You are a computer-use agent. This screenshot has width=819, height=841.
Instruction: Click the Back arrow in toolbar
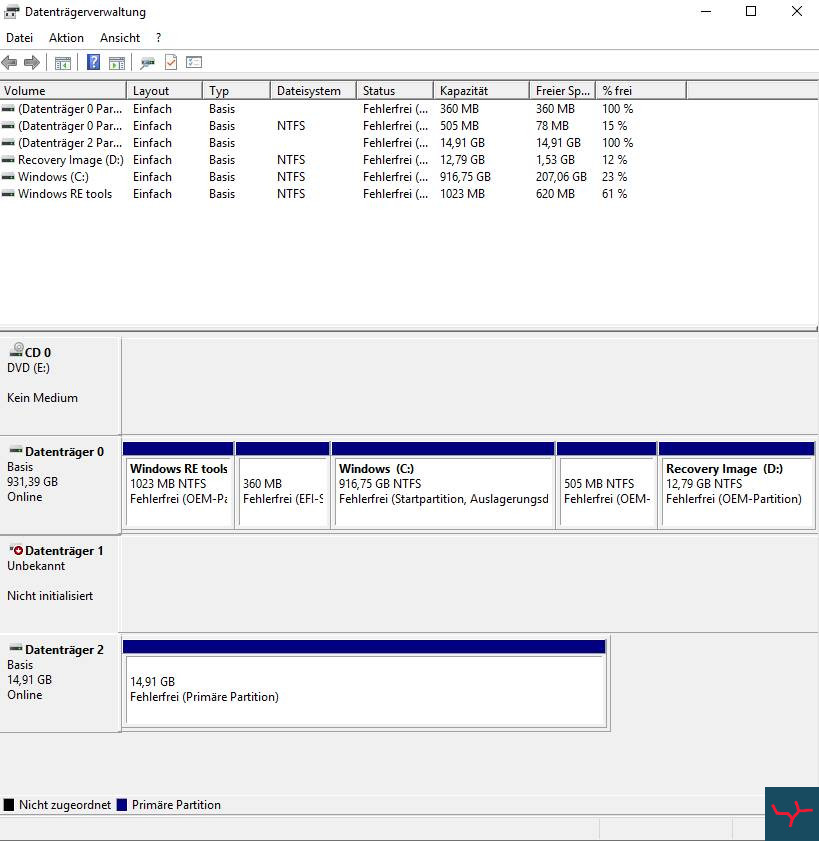pyautogui.click(x=10, y=62)
